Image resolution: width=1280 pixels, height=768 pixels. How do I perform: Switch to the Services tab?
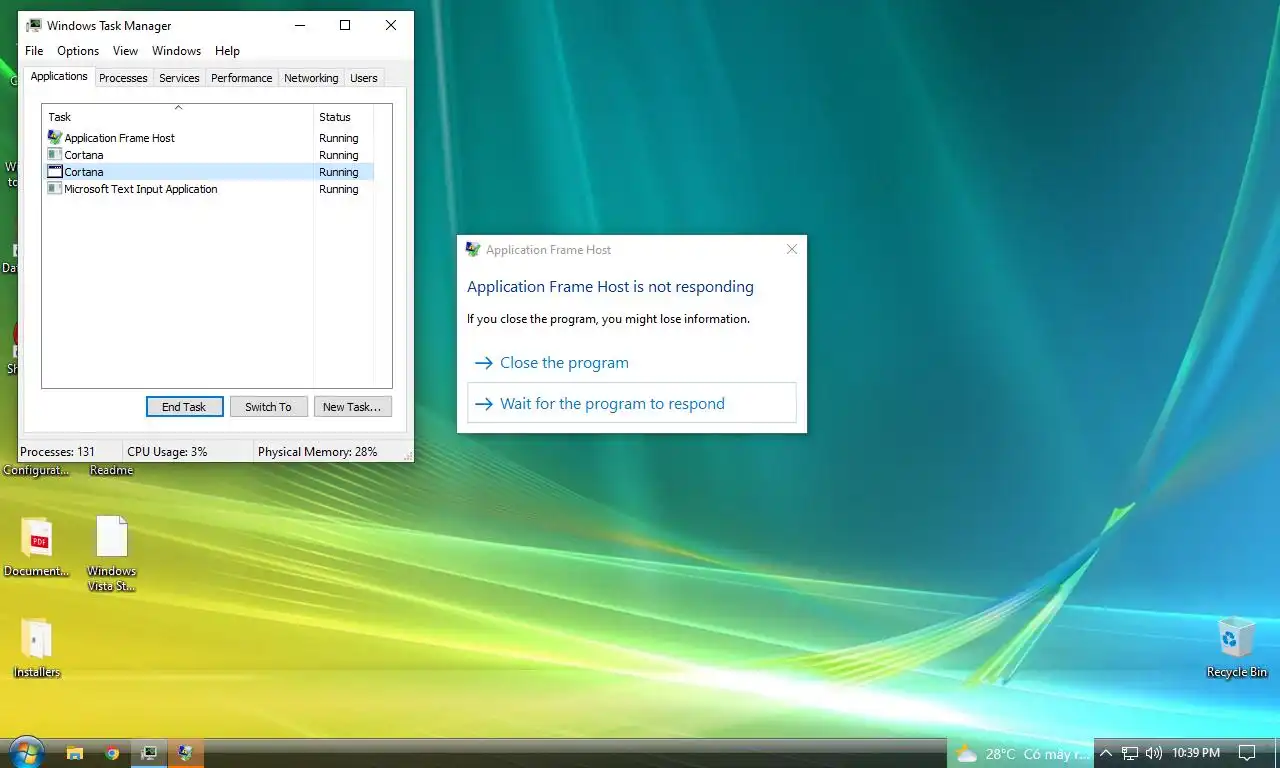click(x=179, y=78)
